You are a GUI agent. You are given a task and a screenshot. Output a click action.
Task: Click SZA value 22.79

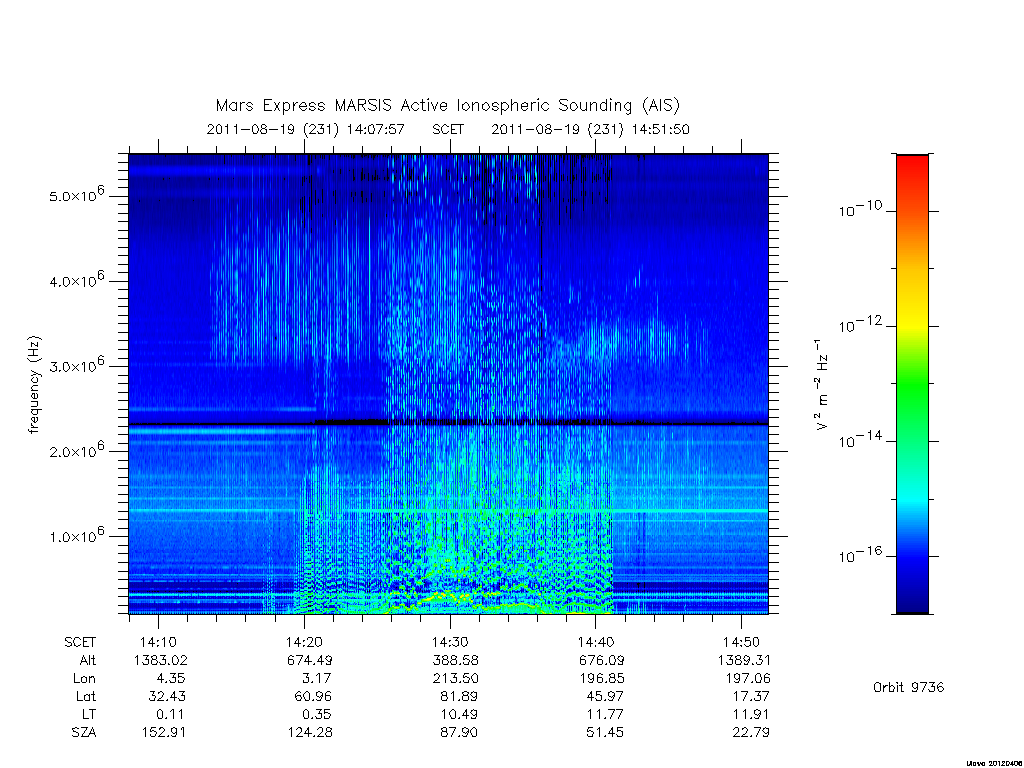click(x=751, y=733)
